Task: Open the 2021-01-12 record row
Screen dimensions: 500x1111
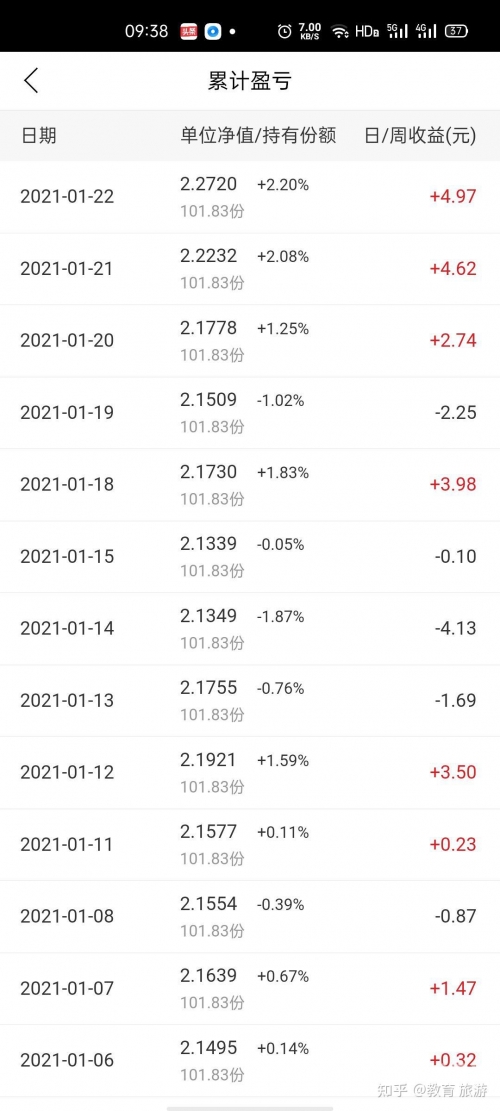Action: pos(250,772)
